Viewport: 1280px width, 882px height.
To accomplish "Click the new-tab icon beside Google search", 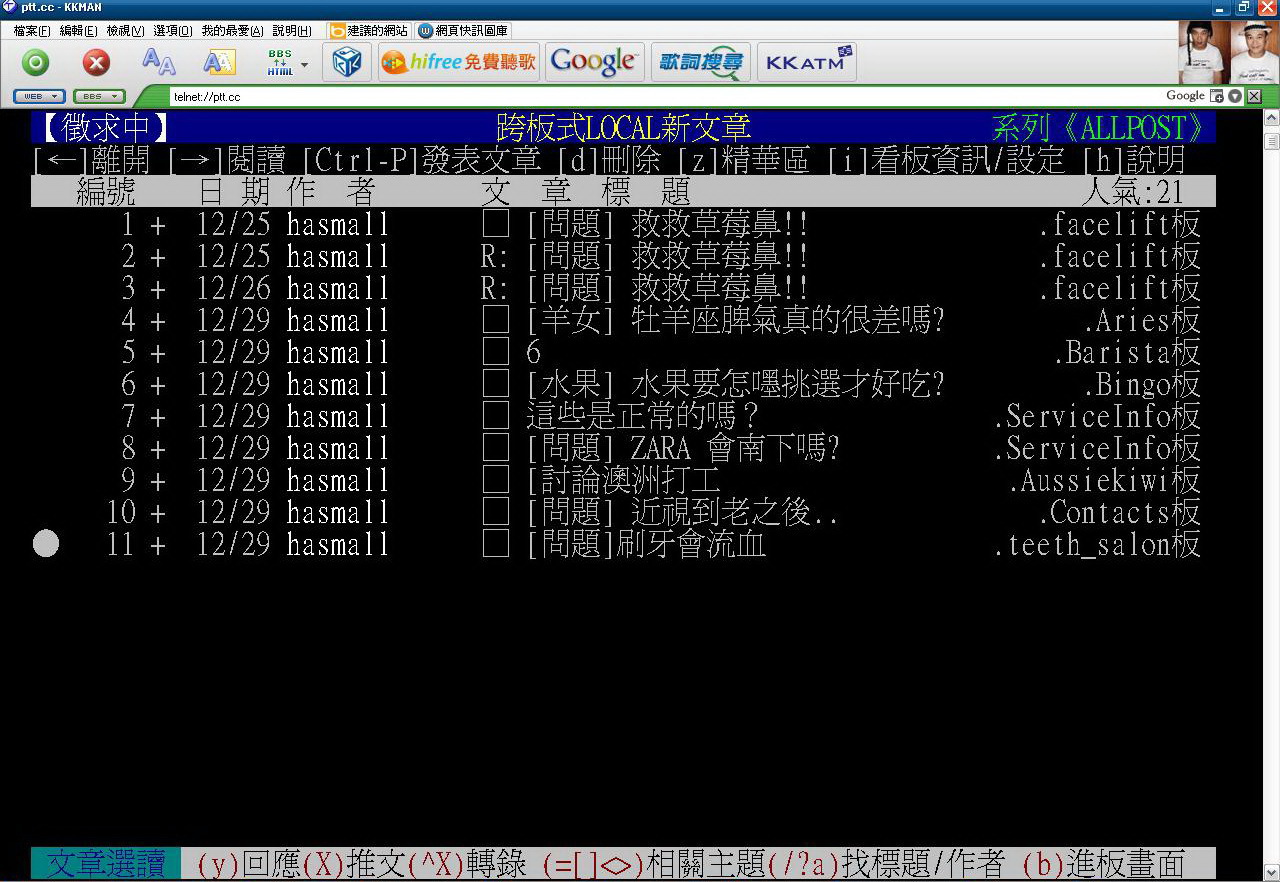I will [x=1217, y=96].
